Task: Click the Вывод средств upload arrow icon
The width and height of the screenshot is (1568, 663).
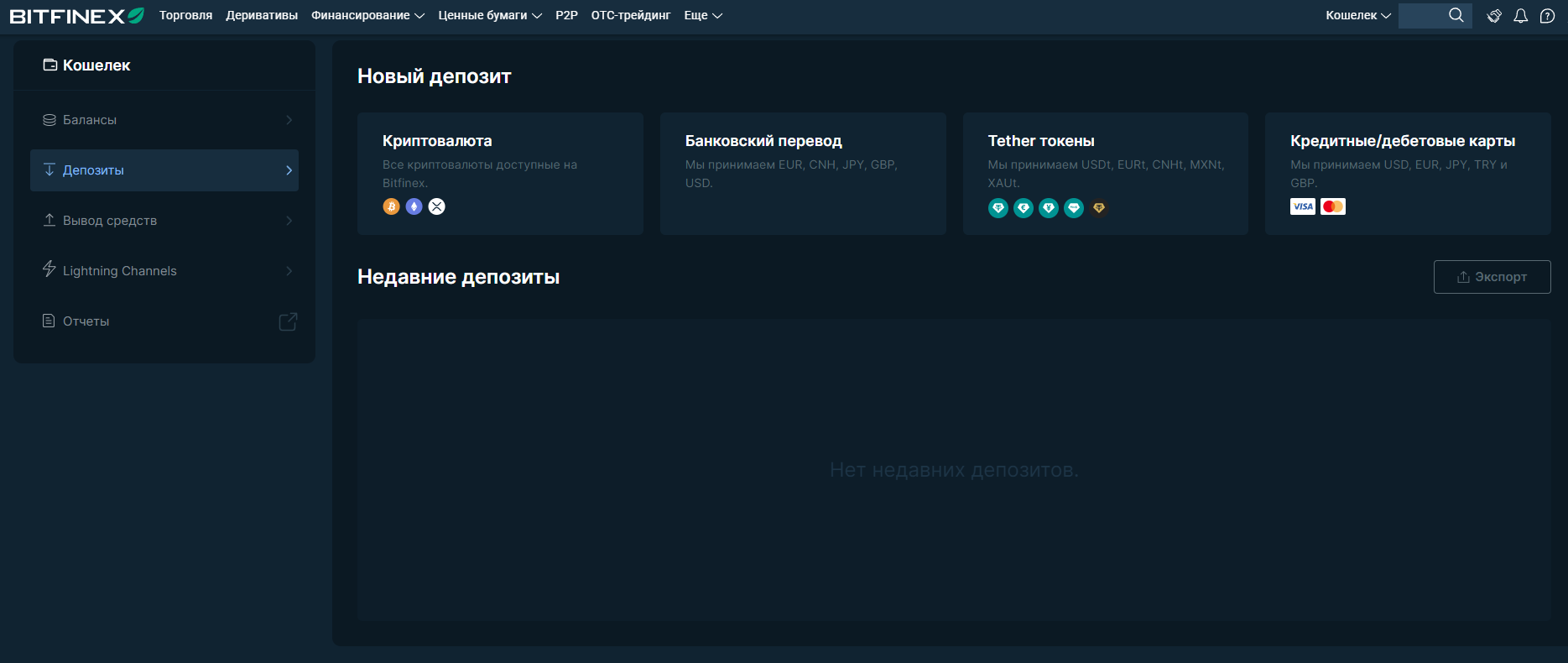Action: (49, 220)
